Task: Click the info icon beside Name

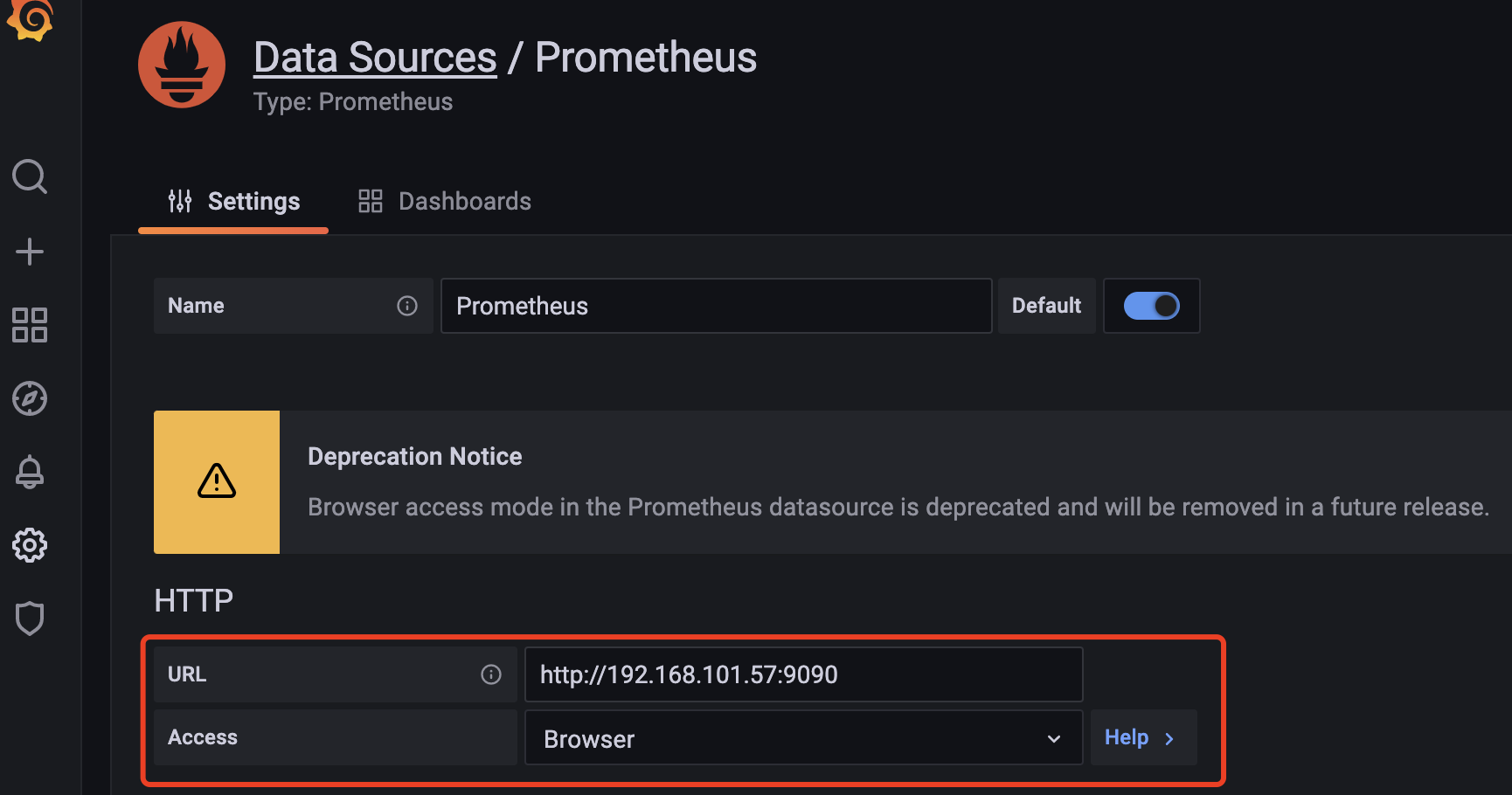Action: coord(407,306)
